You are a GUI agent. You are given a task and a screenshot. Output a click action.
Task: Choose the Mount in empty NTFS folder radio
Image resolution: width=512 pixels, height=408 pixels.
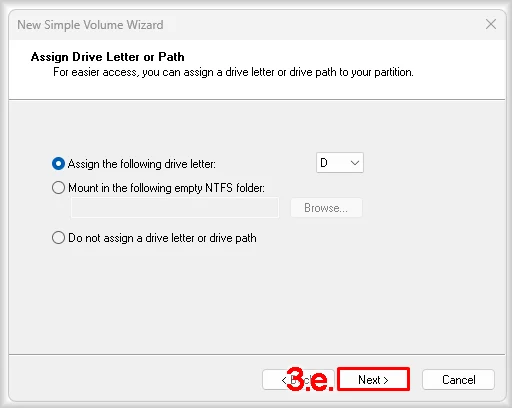[x=58, y=188]
